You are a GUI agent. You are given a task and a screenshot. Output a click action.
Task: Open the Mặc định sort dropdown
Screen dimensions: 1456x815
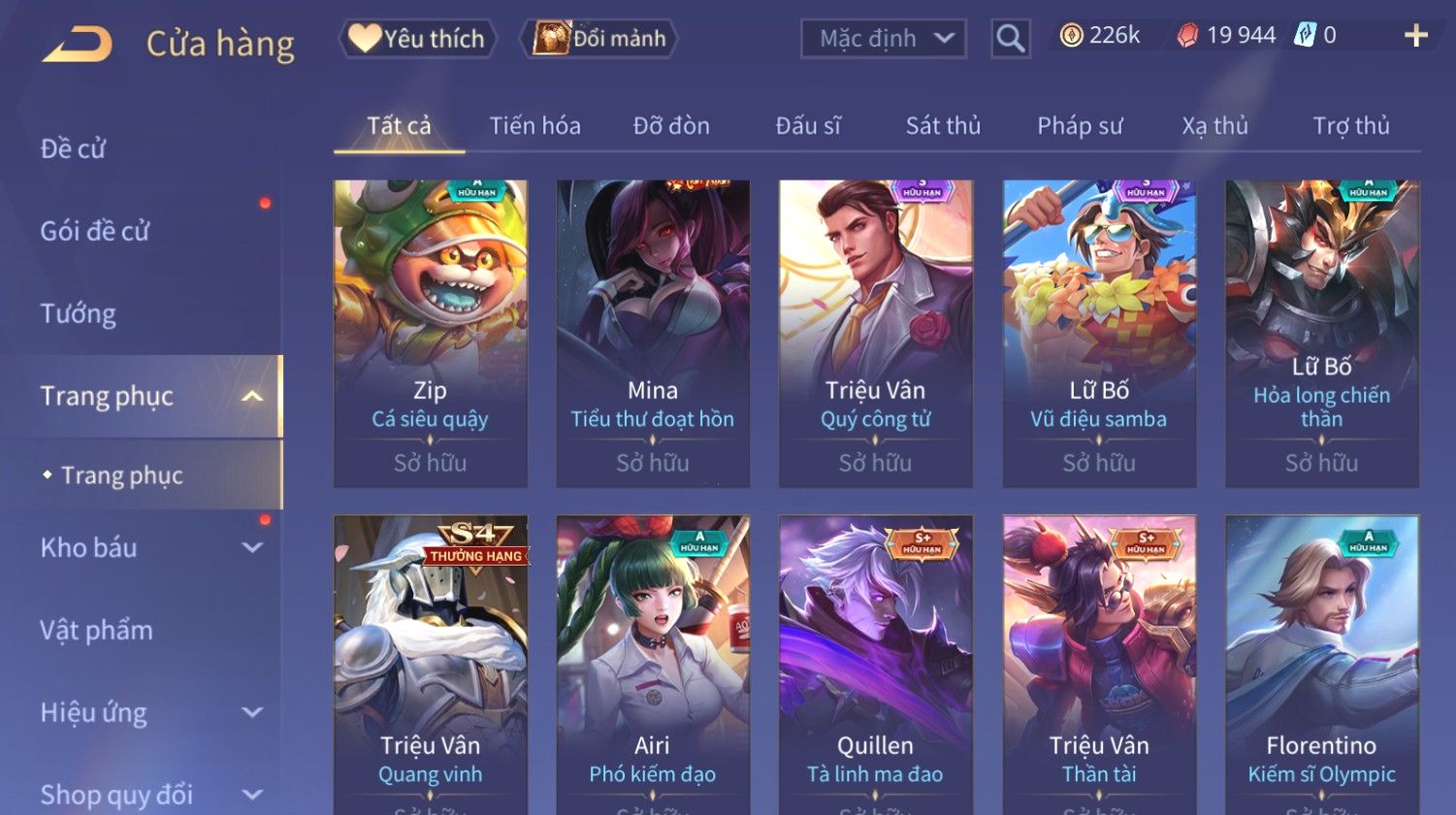tap(884, 39)
